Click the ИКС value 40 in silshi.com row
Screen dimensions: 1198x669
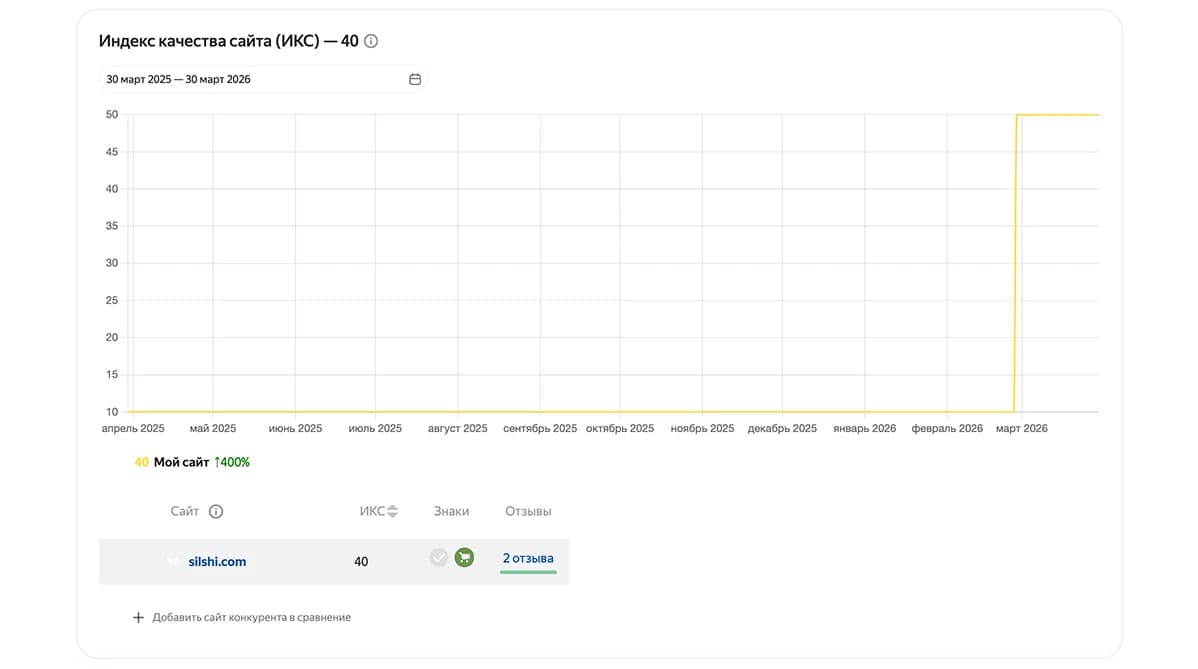pyautogui.click(x=361, y=561)
